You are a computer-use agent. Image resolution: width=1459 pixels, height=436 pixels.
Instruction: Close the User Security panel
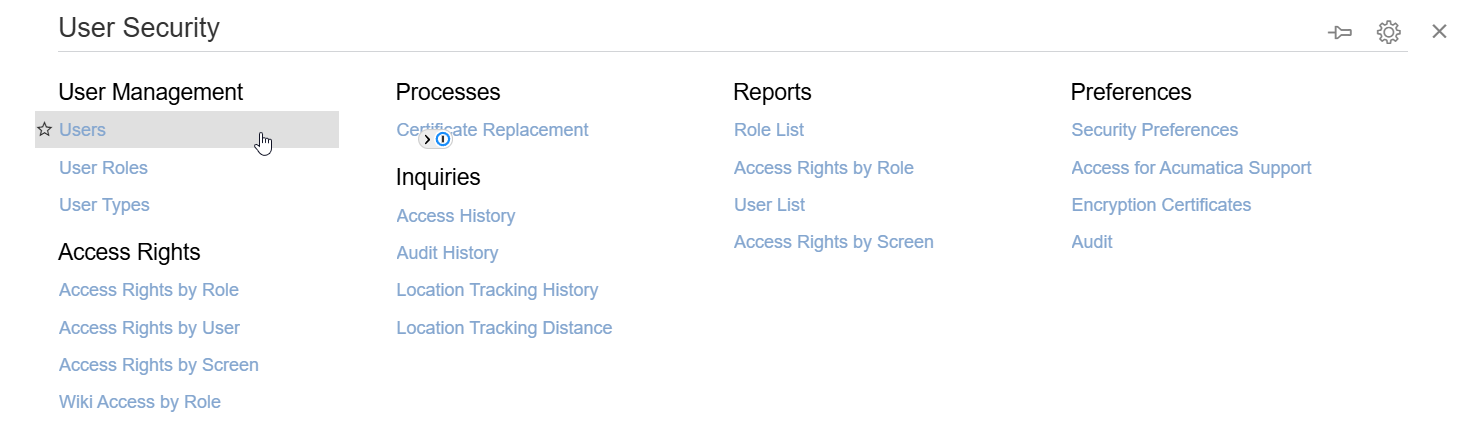[1439, 32]
